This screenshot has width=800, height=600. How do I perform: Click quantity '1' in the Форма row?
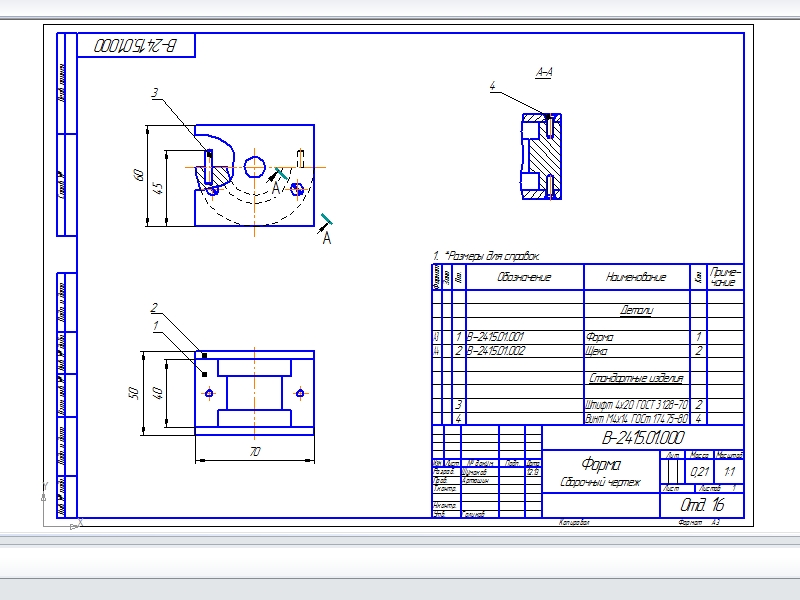tap(698, 337)
